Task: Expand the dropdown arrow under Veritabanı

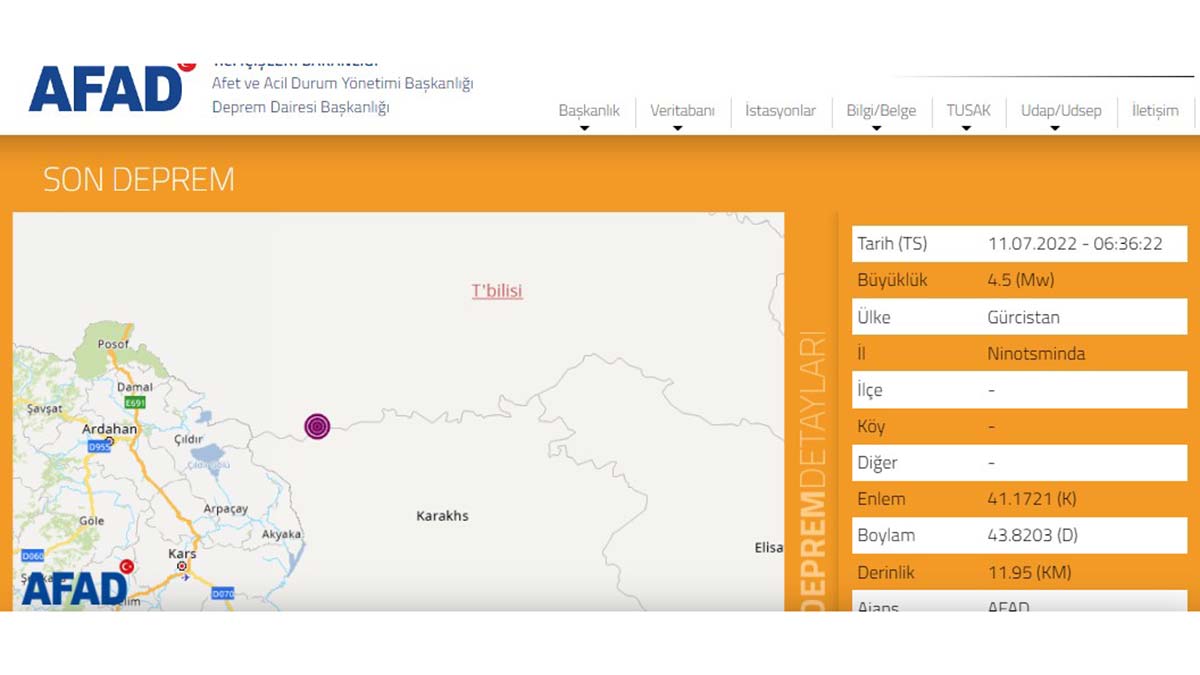Action: click(677, 129)
